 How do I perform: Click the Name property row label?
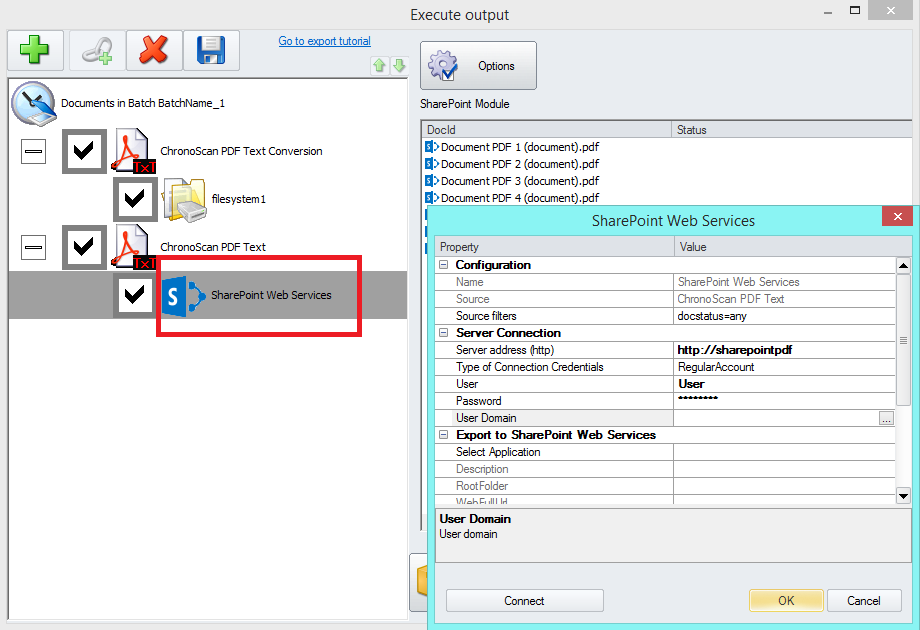tap(470, 282)
